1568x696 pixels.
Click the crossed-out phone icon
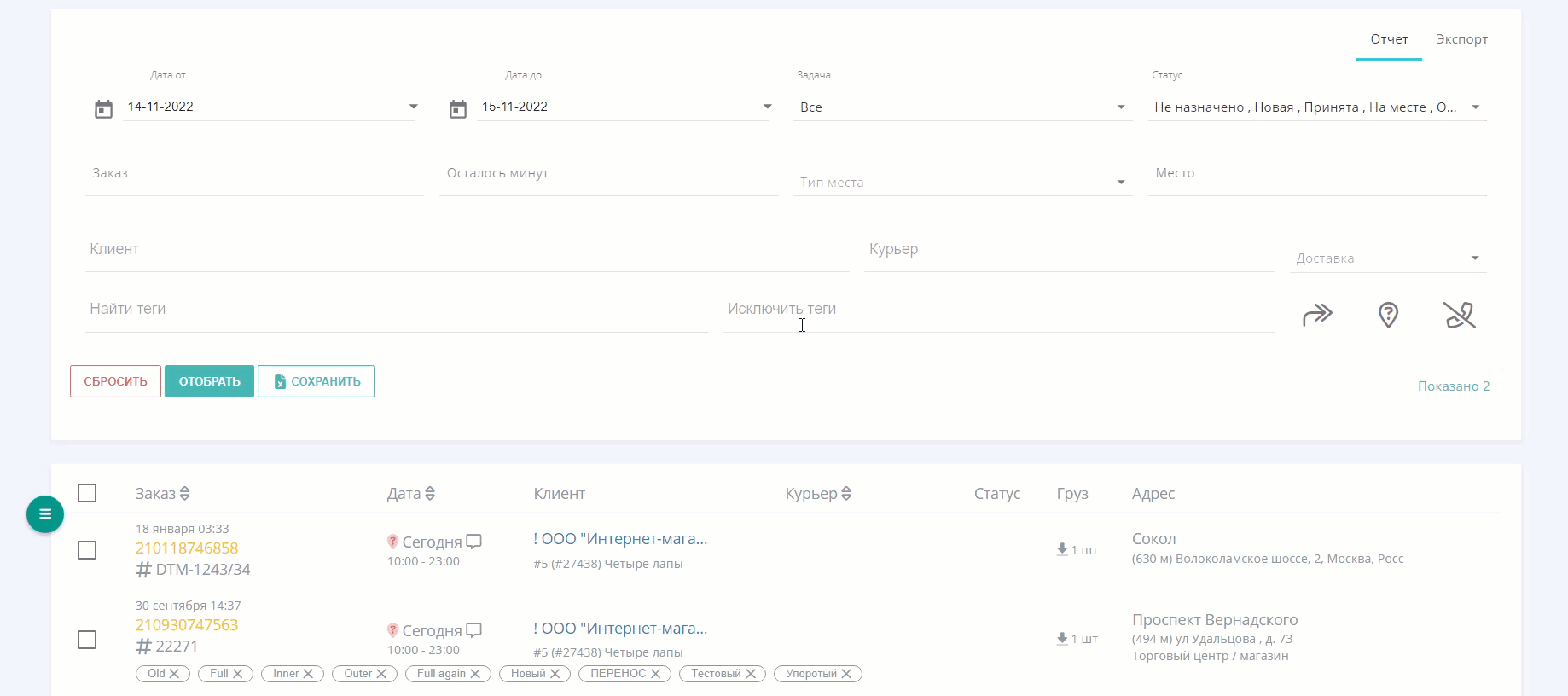pyautogui.click(x=1460, y=315)
